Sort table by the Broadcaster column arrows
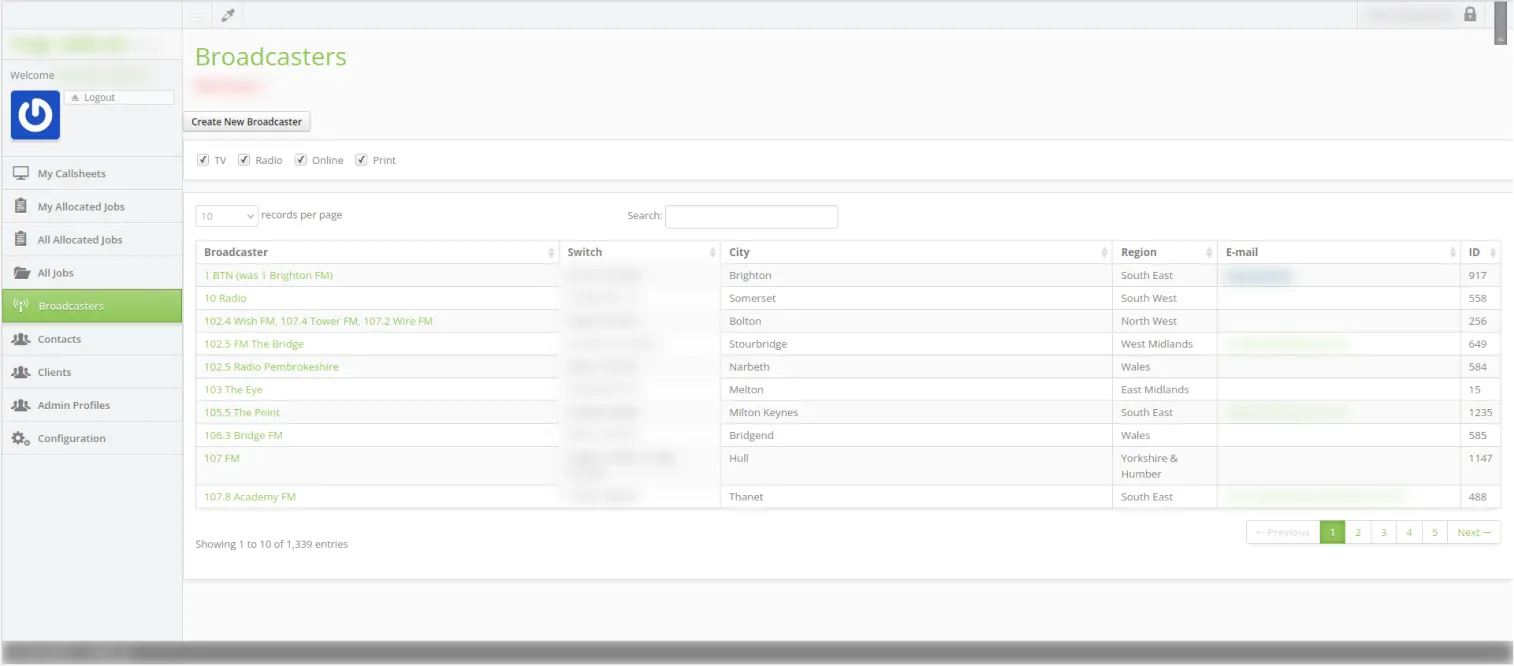Image resolution: width=1514 pixels, height=666 pixels. pos(551,253)
